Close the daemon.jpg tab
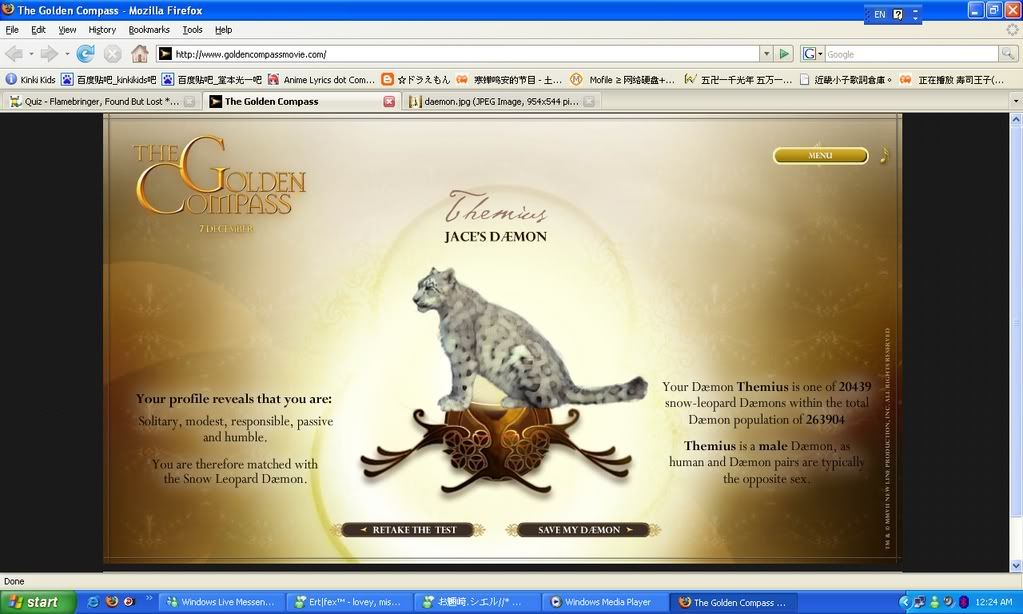Screen dimensions: 1023x614 589,101
